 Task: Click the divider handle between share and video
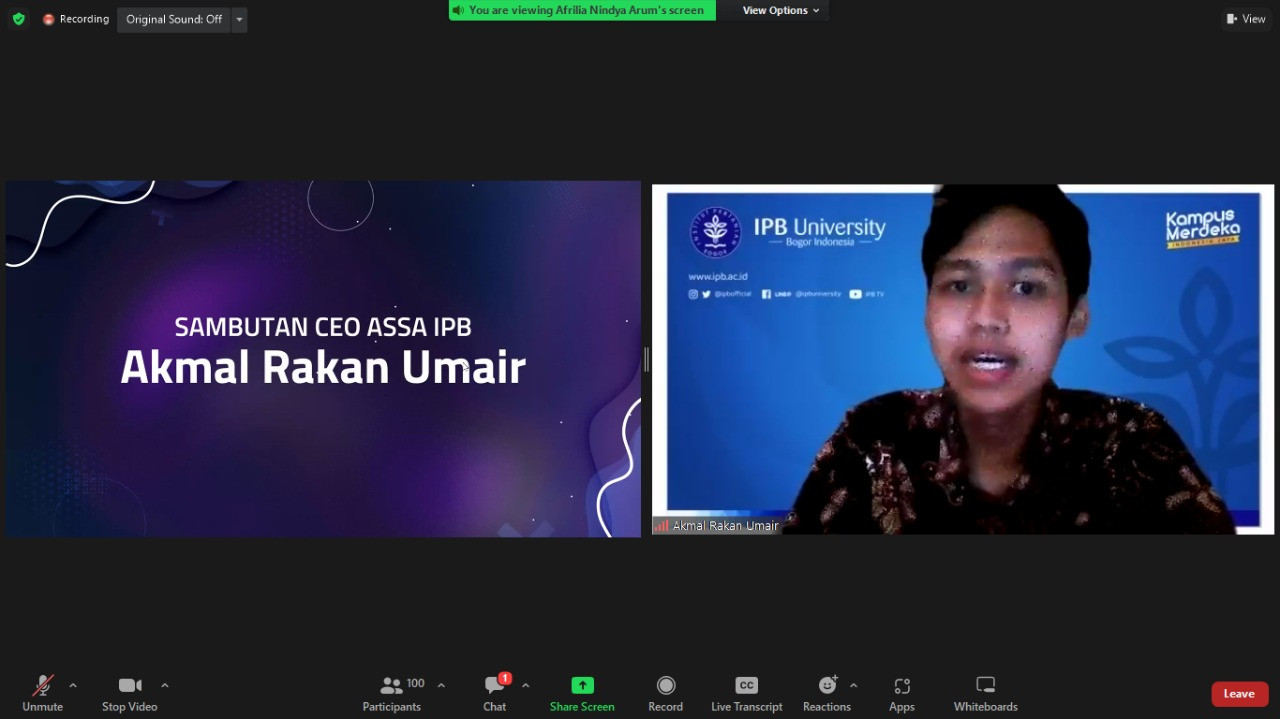click(x=646, y=359)
